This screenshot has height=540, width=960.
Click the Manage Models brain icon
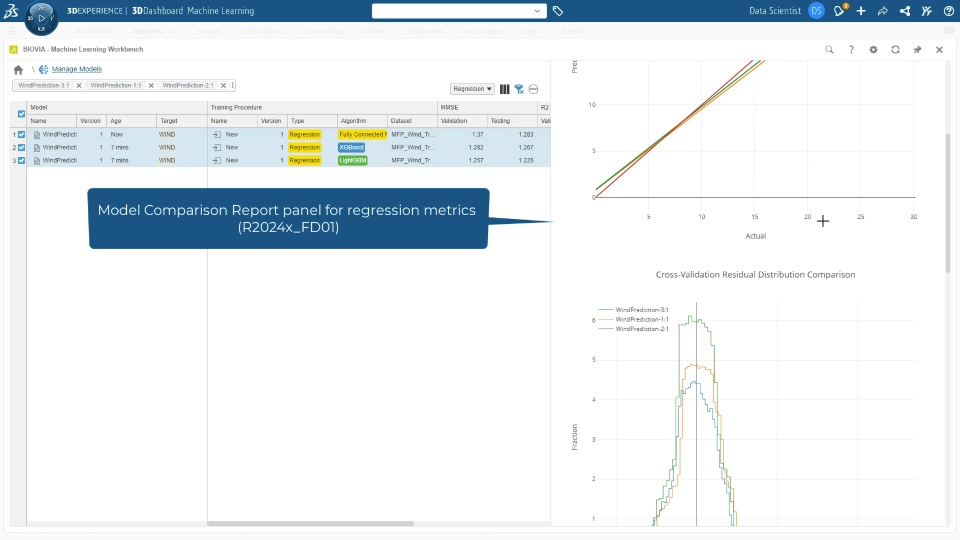pyautogui.click(x=43, y=70)
